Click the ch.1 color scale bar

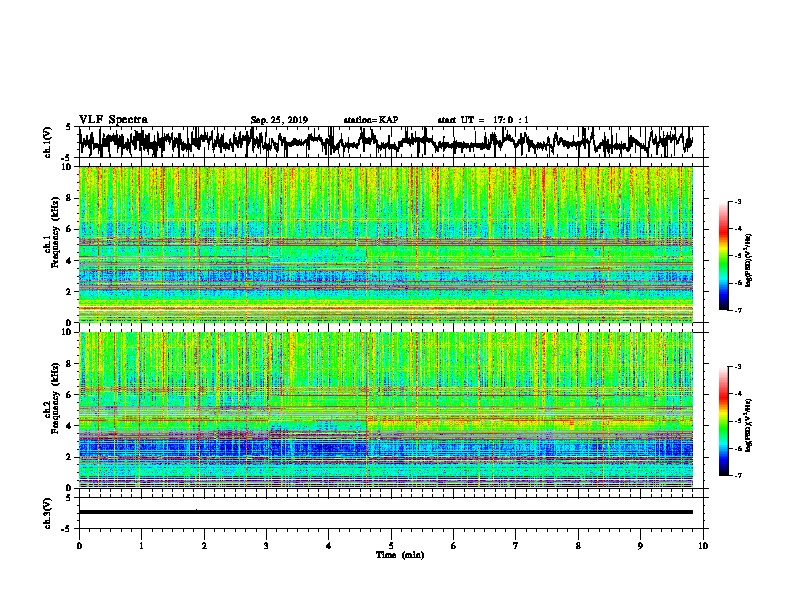[x=724, y=256]
